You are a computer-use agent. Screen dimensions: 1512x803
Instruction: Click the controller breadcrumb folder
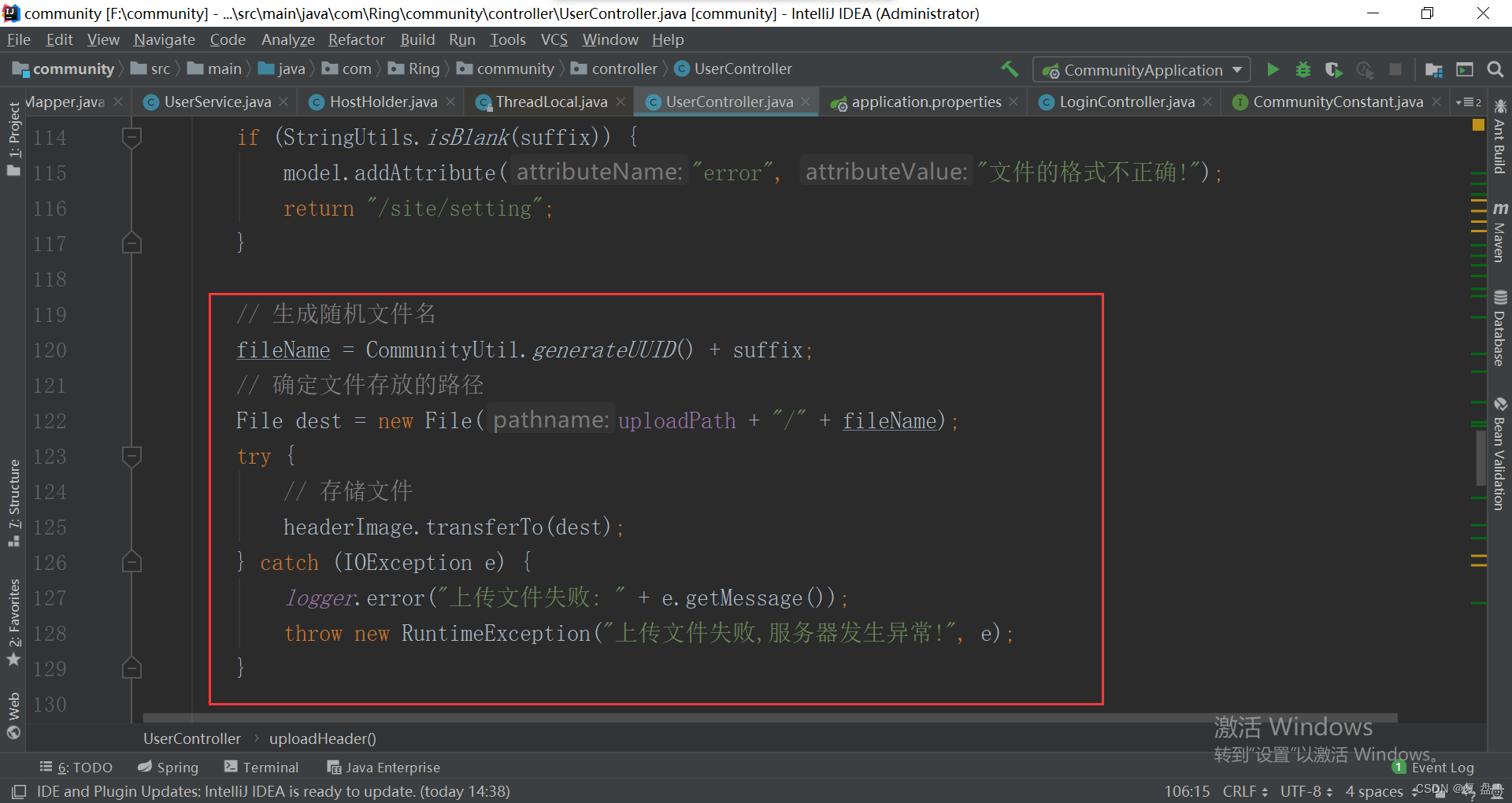tap(614, 69)
